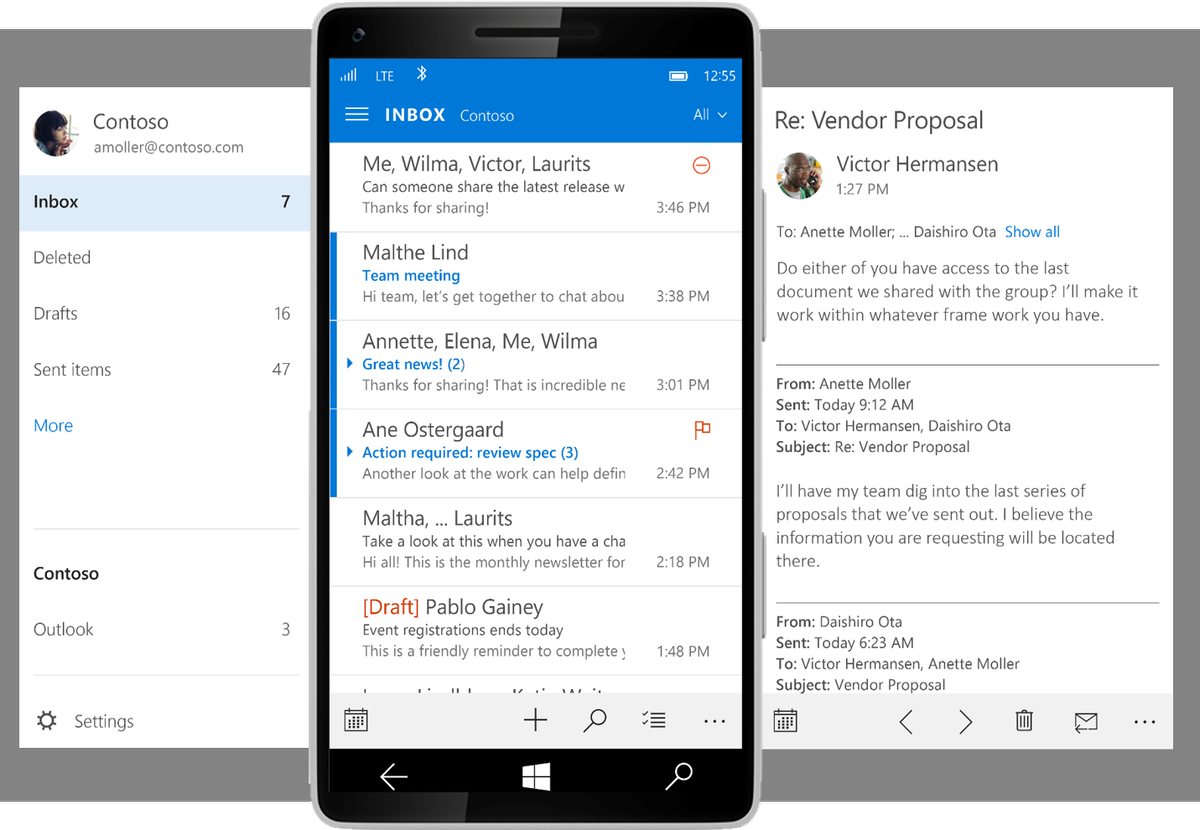This screenshot has width=1200, height=830.
Task: Click the Show all recipients link
Action: (x=1032, y=231)
